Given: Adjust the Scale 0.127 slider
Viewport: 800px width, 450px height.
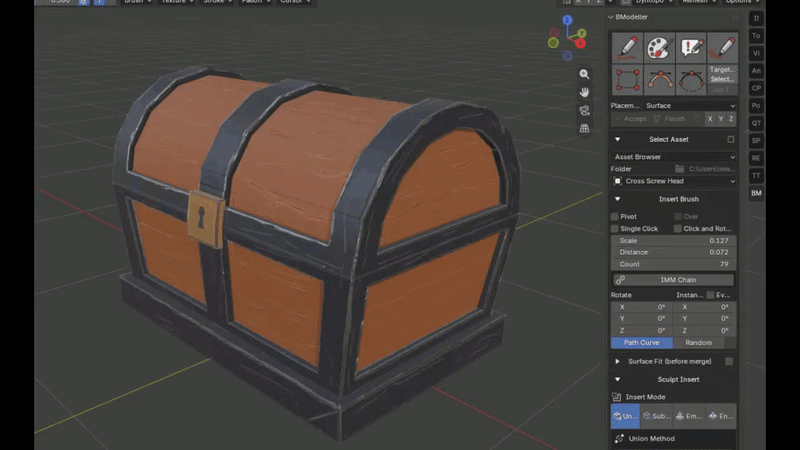Looking at the screenshot, I should pos(673,241).
